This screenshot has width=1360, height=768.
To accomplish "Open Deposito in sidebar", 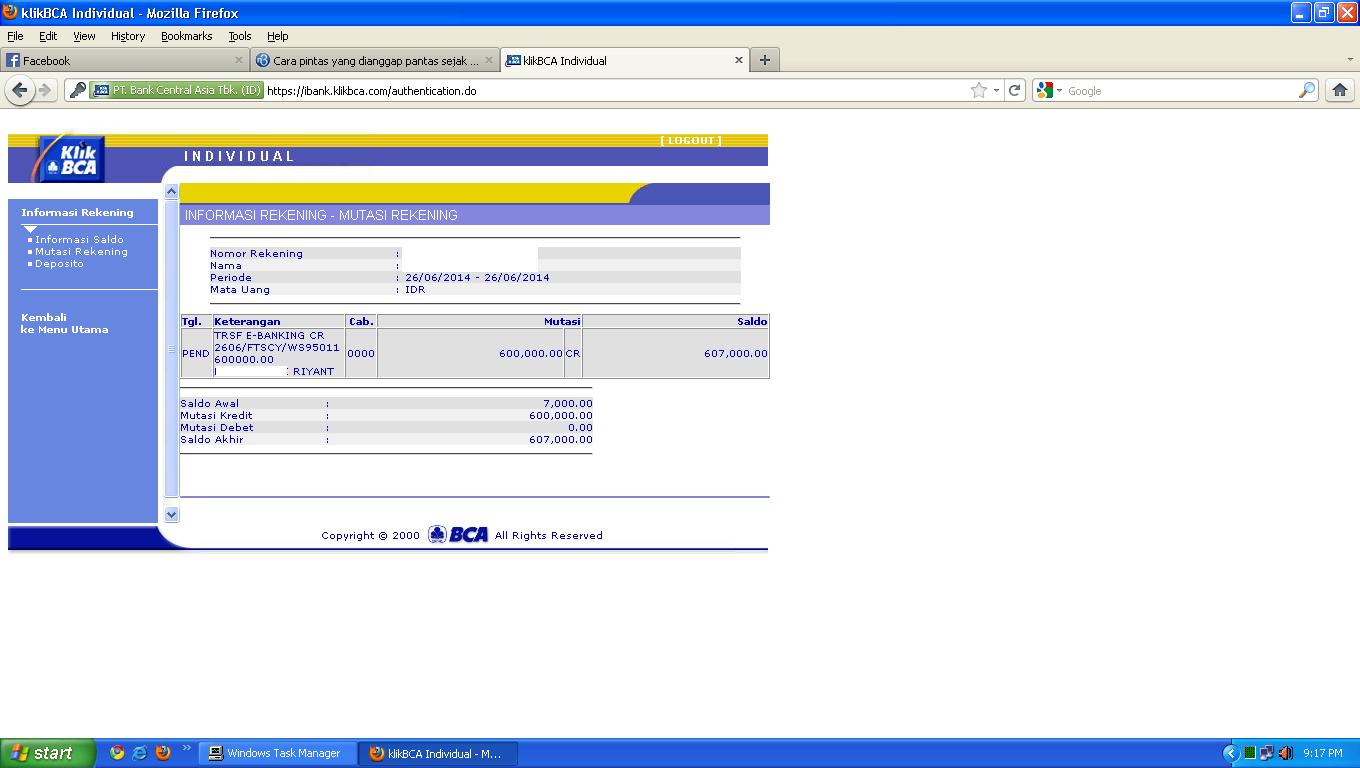I will [x=59, y=264].
